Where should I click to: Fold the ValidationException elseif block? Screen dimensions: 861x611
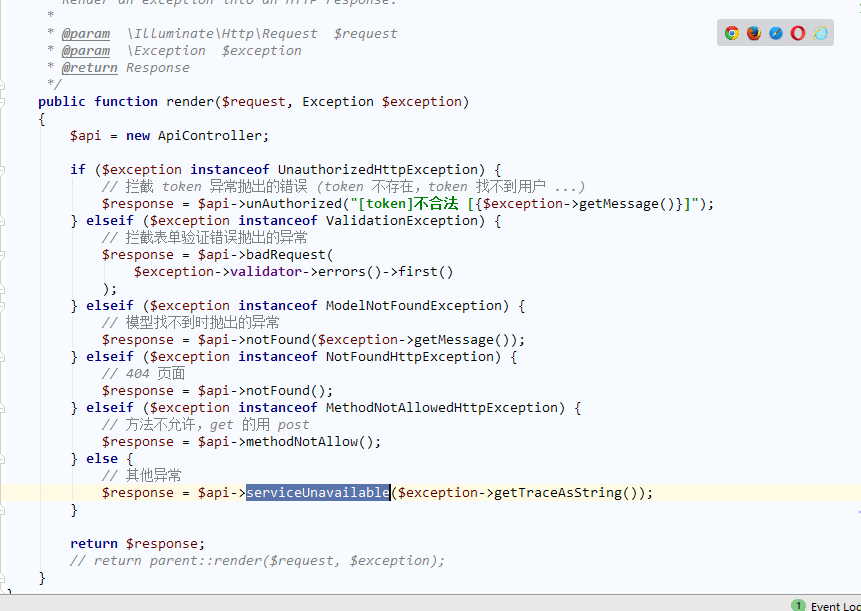click(3, 221)
